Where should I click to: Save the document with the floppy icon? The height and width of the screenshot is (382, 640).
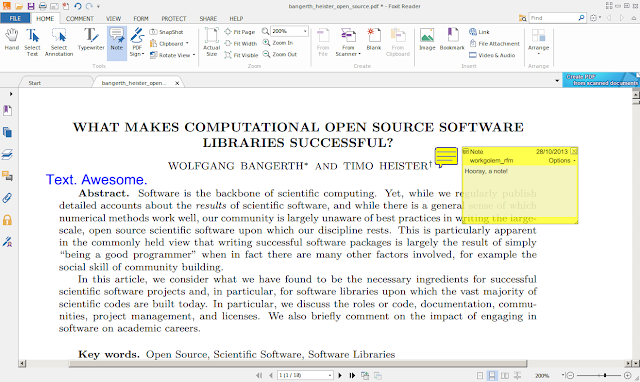click(x=31, y=6)
